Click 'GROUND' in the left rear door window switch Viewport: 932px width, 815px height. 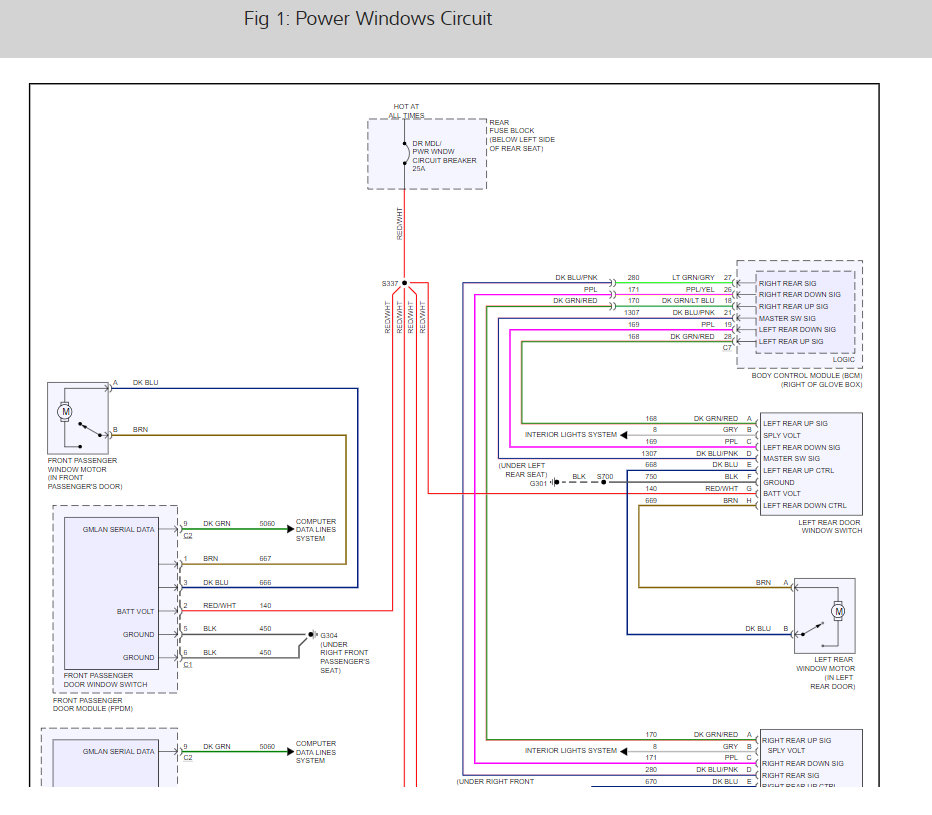pyautogui.click(x=779, y=482)
